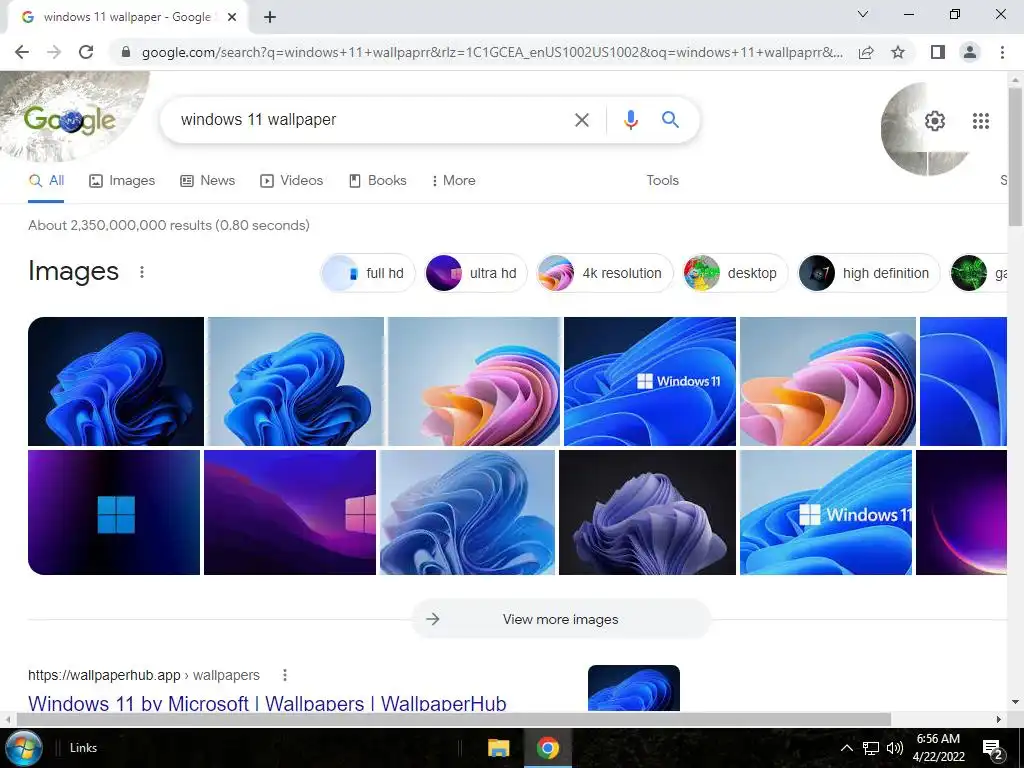This screenshot has width=1024, height=768.
Task: Click the vertical scrollbar thumb
Action: (1015, 157)
